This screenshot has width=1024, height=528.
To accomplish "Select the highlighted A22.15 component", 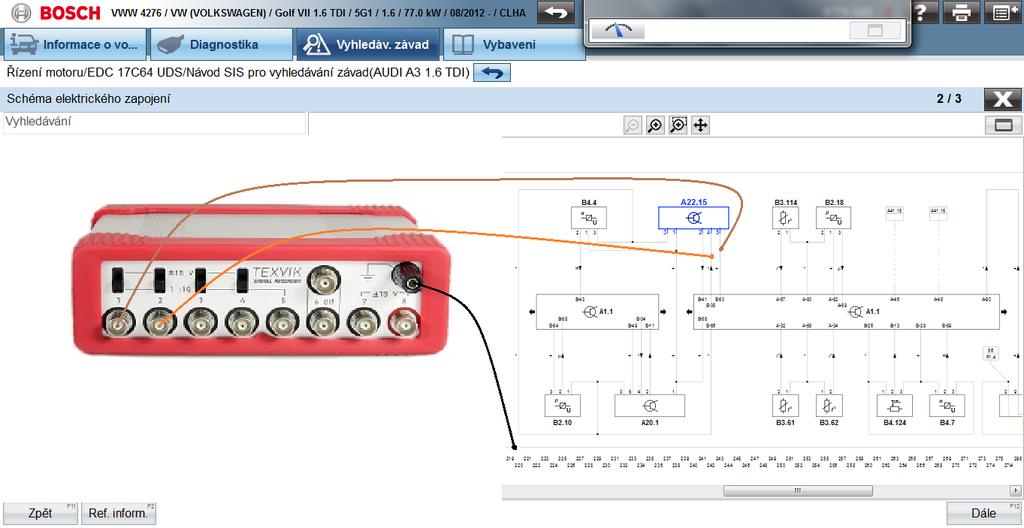I will [694, 218].
